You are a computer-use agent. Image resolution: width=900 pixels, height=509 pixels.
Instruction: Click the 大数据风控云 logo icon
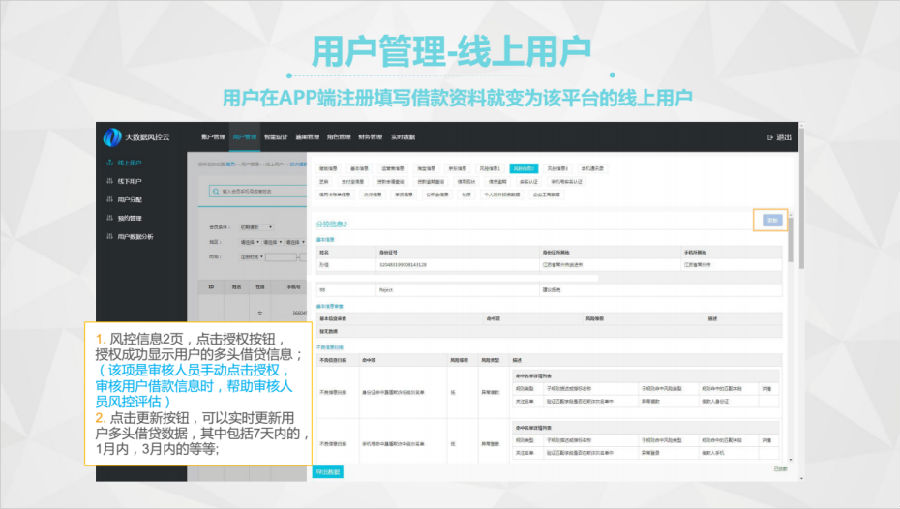(x=113, y=136)
